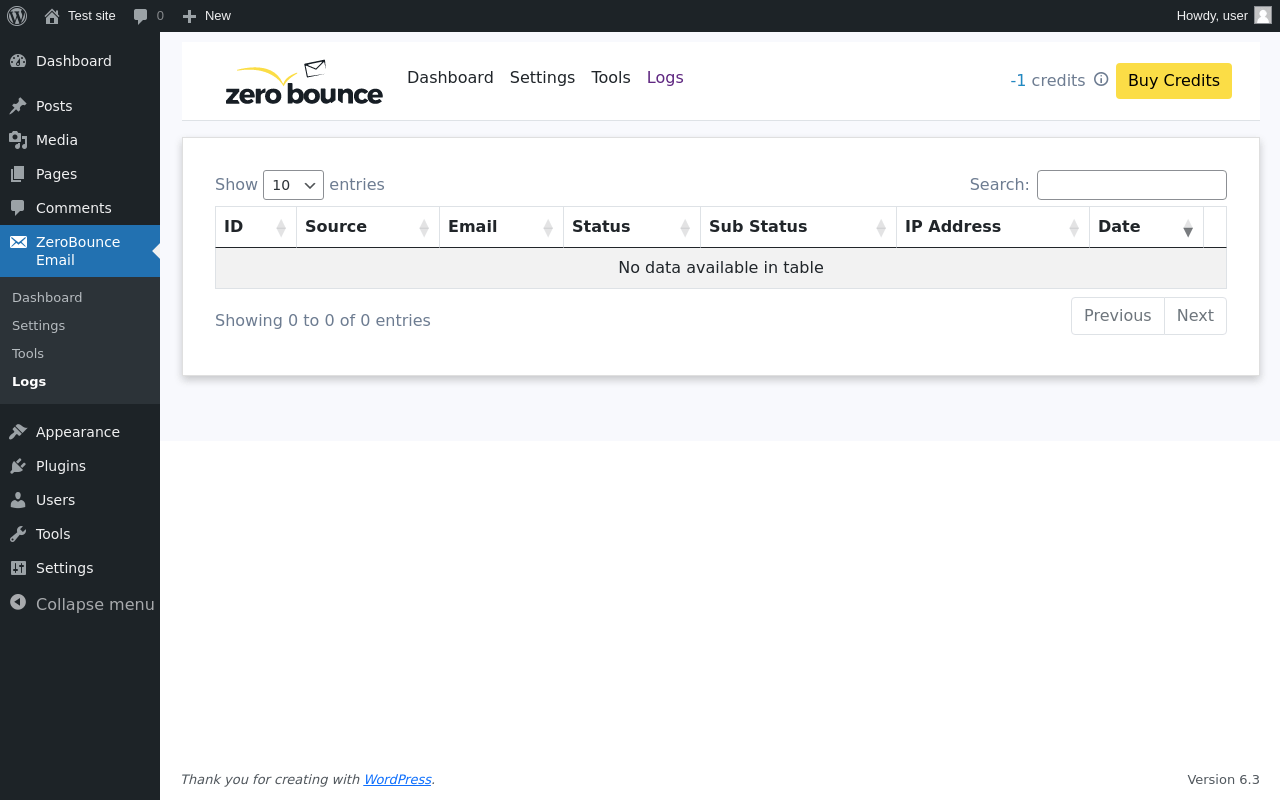This screenshot has width=1280, height=800.
Task: Click the user avatar in admin bar
Action: tap(1263, 16)
